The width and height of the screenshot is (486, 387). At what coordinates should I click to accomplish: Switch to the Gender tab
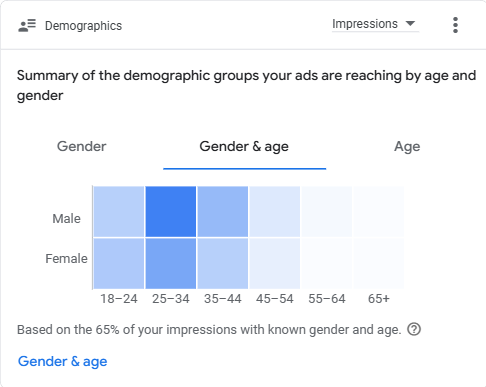(x=82, y=146)
